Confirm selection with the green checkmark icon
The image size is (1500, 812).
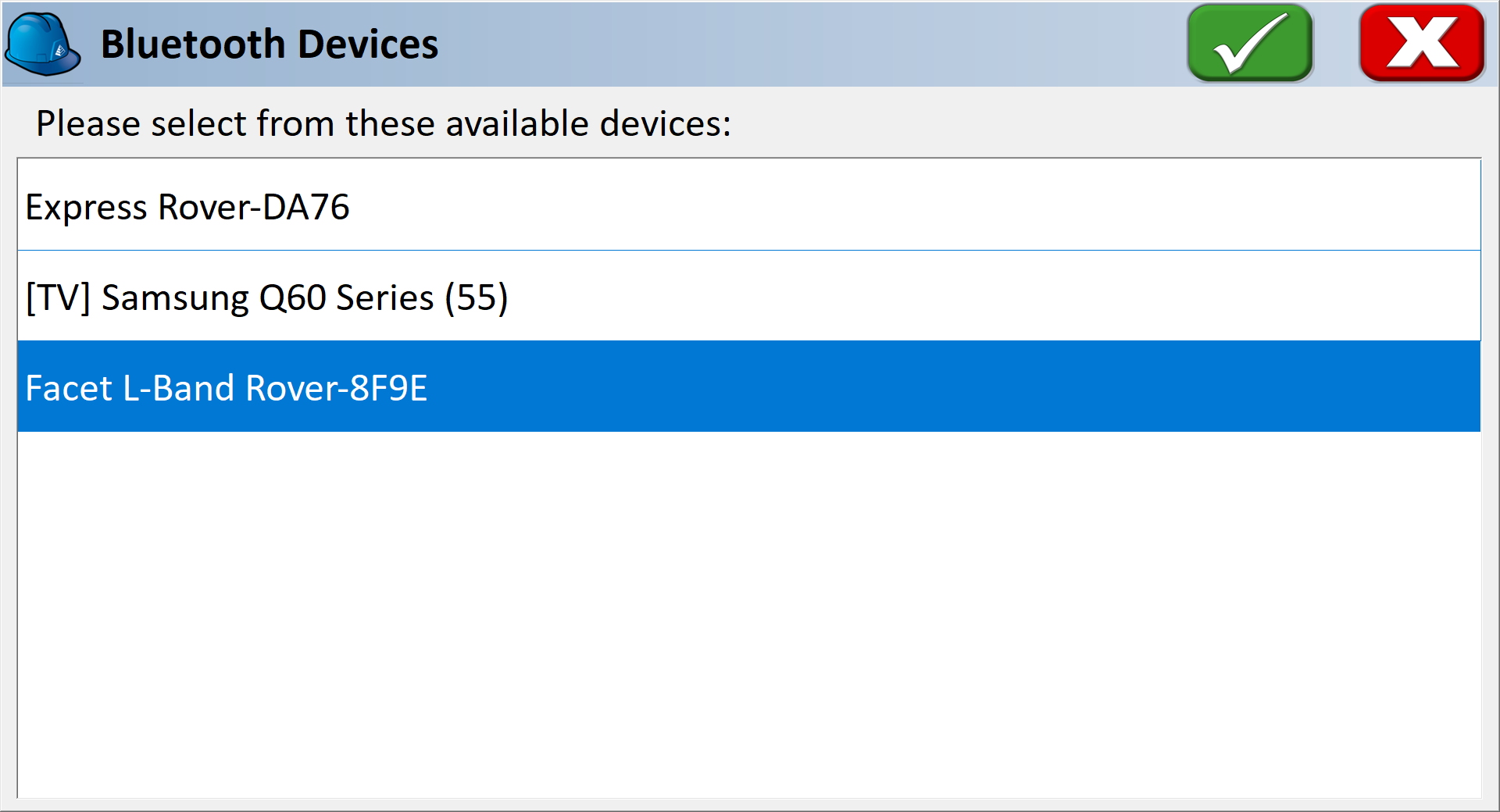(x=1248, y=43)
